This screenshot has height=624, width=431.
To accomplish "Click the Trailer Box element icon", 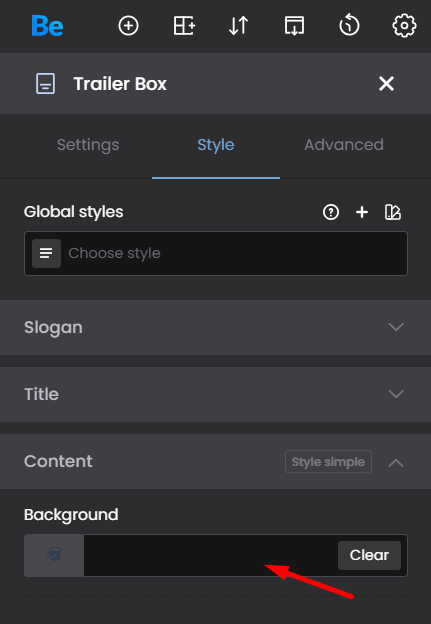I will click(45, 84).
